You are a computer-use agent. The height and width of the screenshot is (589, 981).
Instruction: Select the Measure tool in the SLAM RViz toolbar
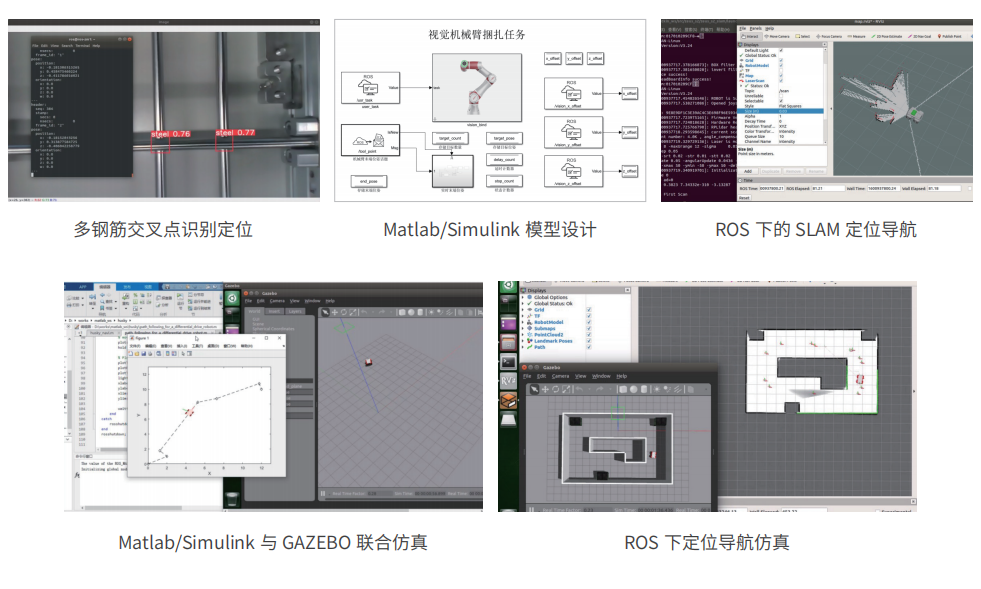[x=857, y=36]
